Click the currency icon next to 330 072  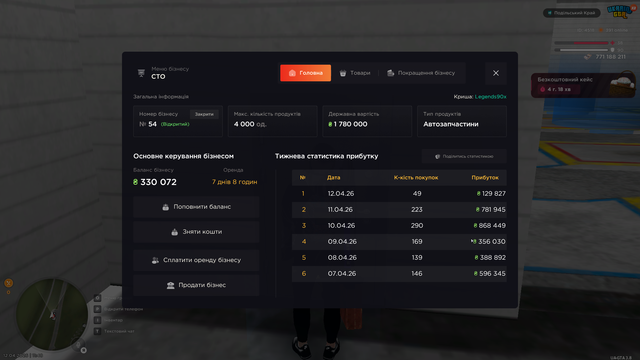tap(136, 182)
